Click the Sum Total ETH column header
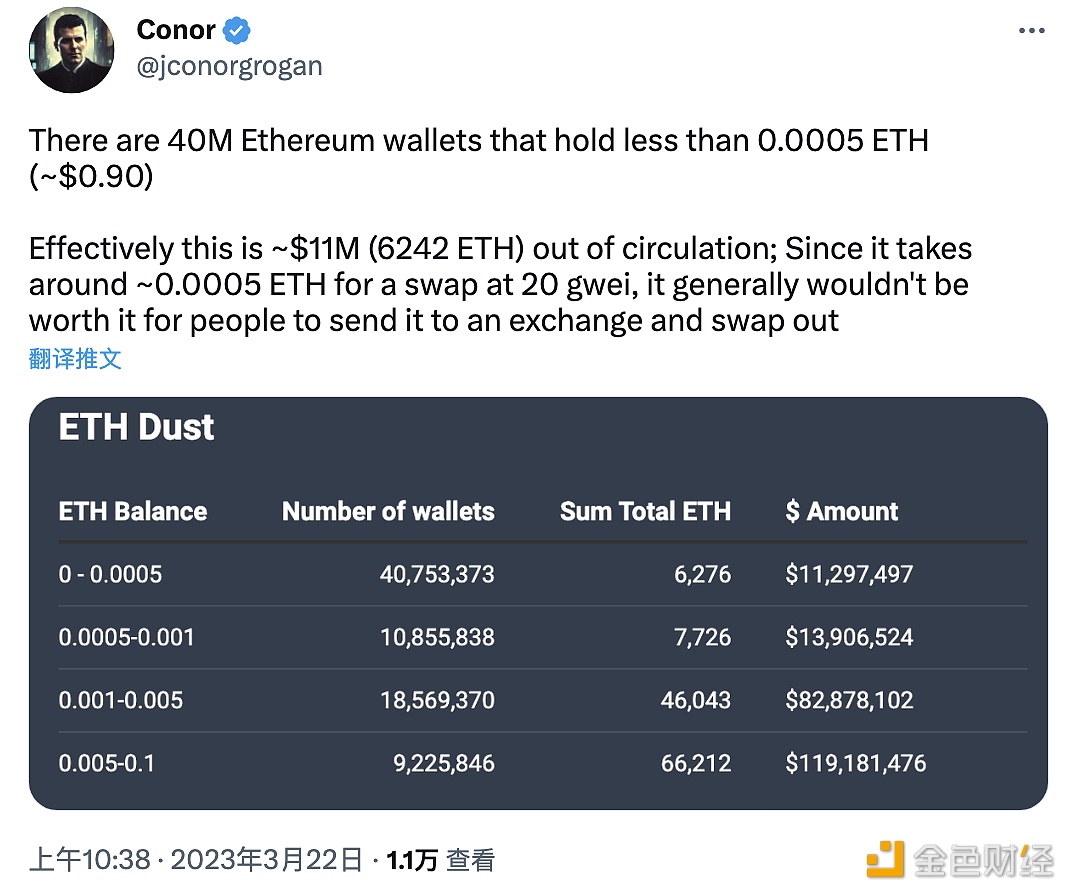Screen dimensions: 1066x890 click(x=645, y=511)
